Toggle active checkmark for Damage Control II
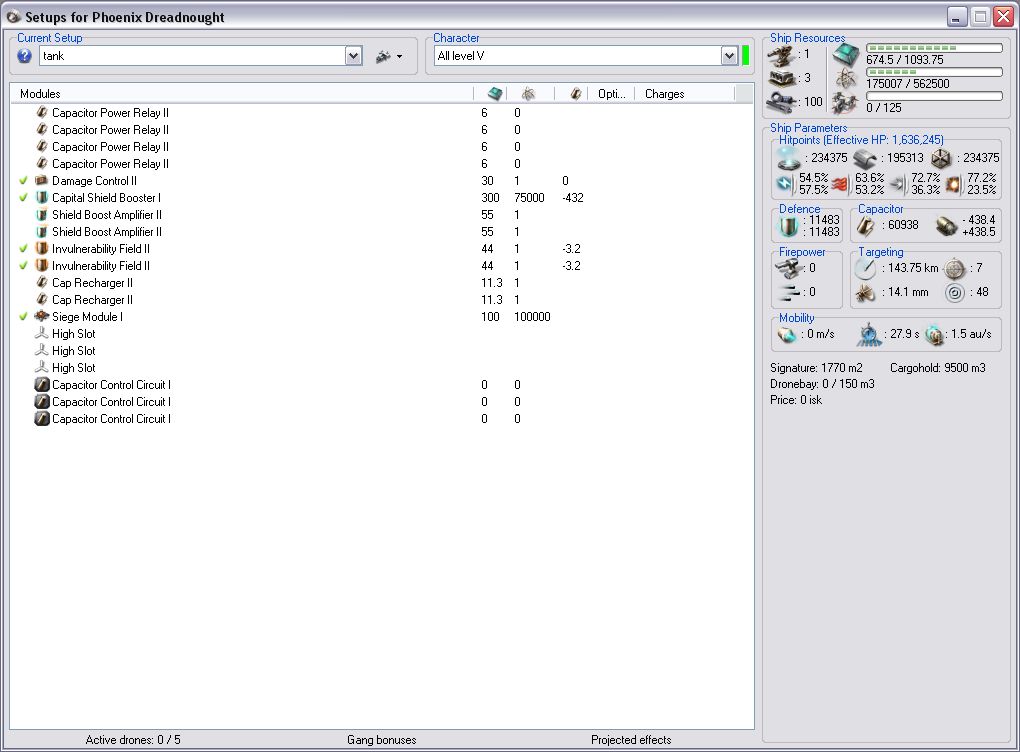Image resolution: width=1020 pixels, height=752 pixels. click(23, 181)
